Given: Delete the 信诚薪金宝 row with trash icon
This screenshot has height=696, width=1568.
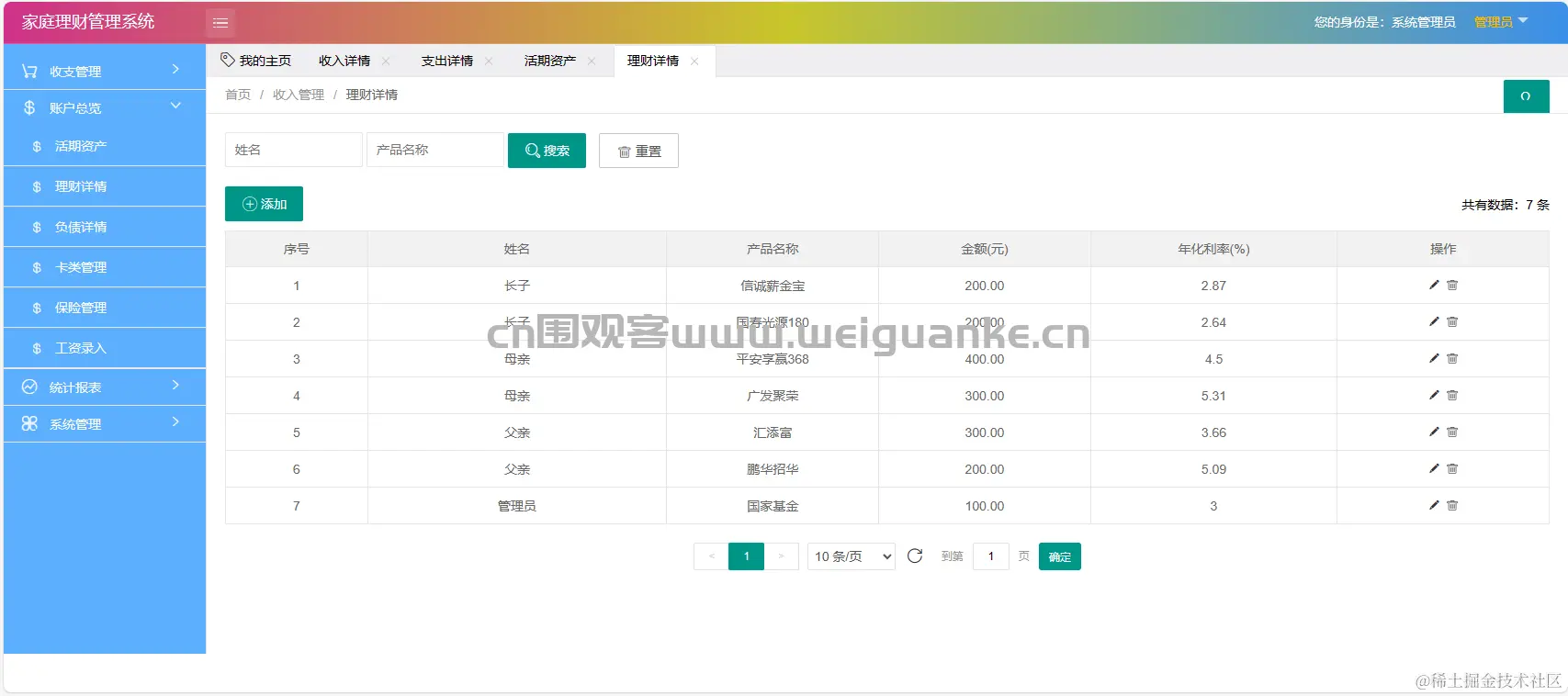Looking at the screenshot, I should 1452,285.
